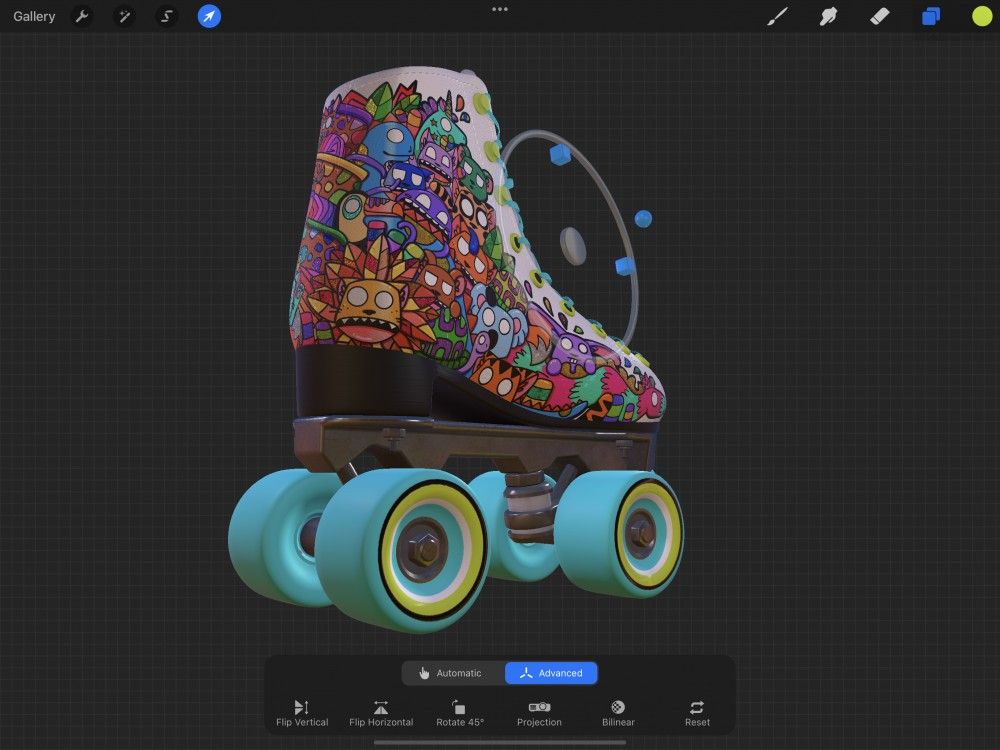Rotate the selection by 45 degrees
The image size is (1000, 750).
[x=460, y=712]
